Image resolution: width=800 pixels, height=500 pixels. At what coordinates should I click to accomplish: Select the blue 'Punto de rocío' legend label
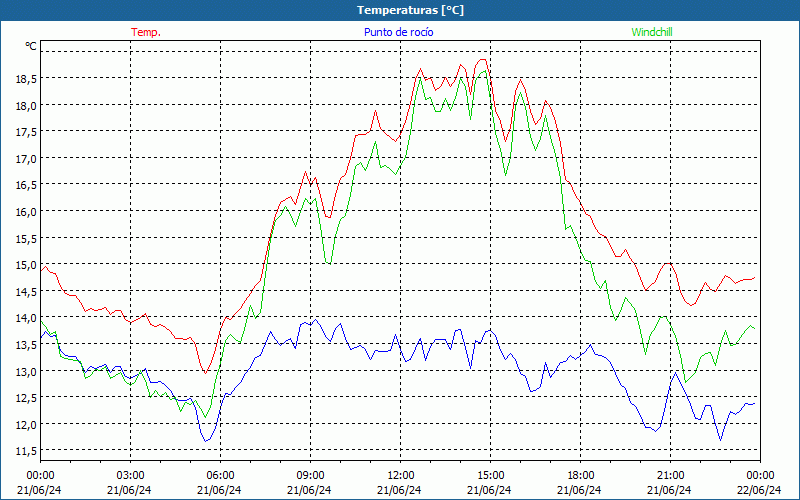[398, 32]
